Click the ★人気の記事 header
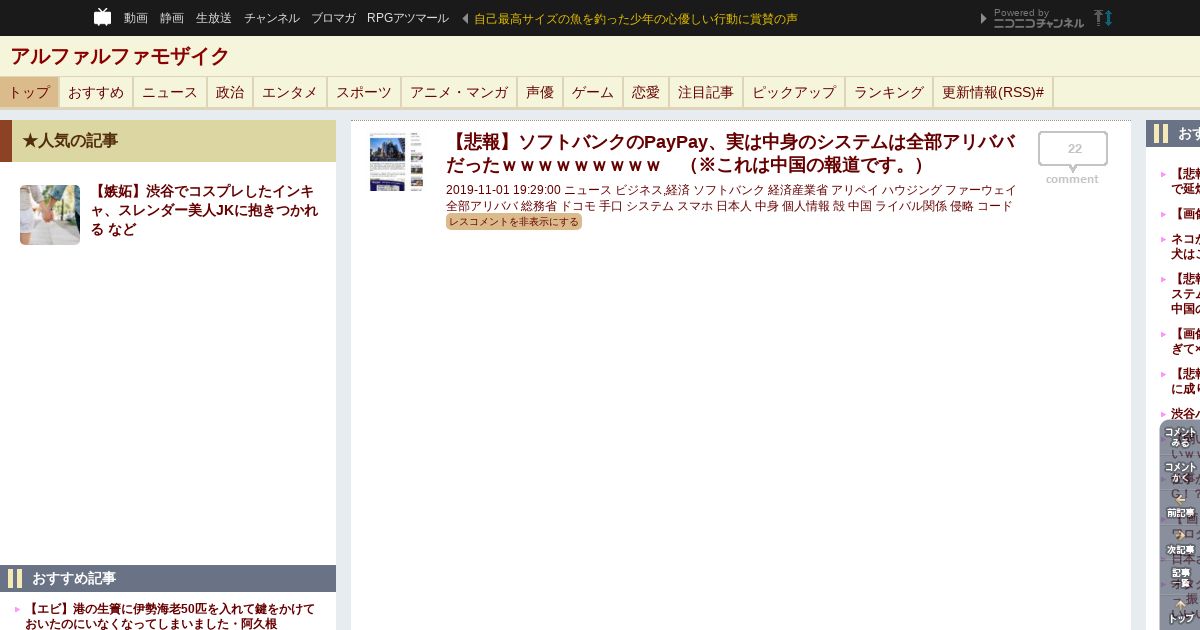Image resolution: width=1200 pixels, height=630 pixels. click(x=168, y=141)
